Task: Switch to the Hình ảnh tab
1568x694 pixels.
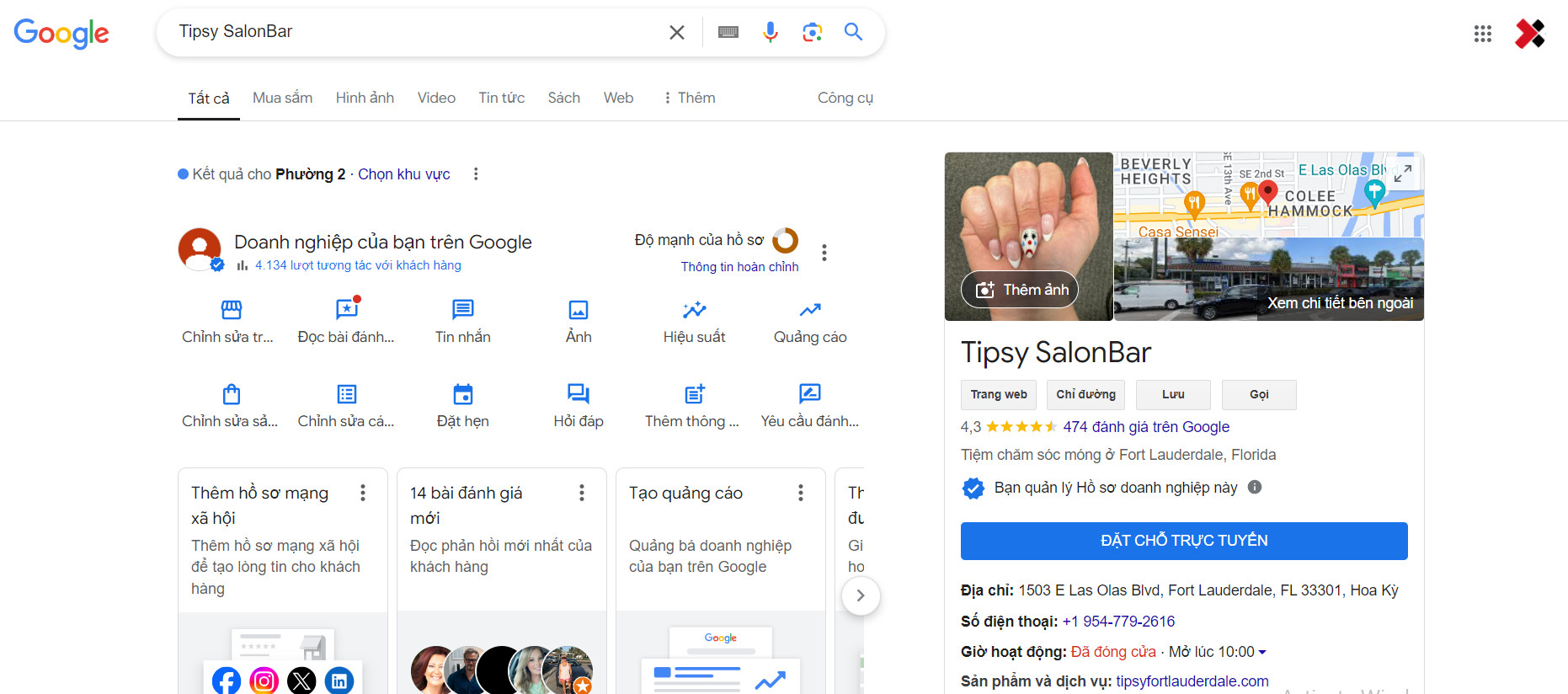Action: [x=365, y=98]
